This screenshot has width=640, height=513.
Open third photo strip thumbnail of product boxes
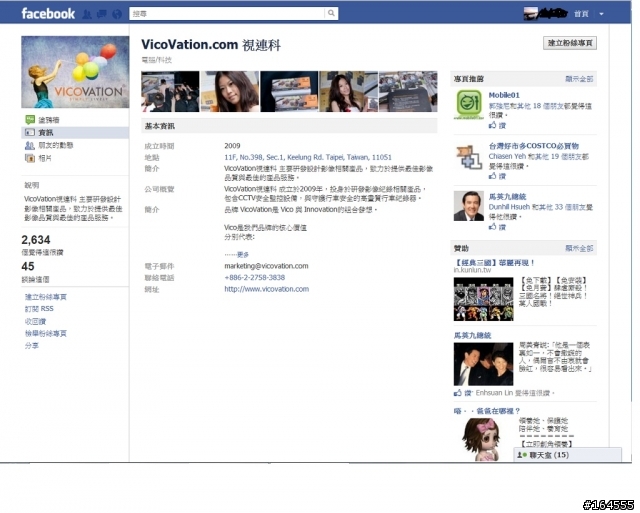tap(289, 91)
